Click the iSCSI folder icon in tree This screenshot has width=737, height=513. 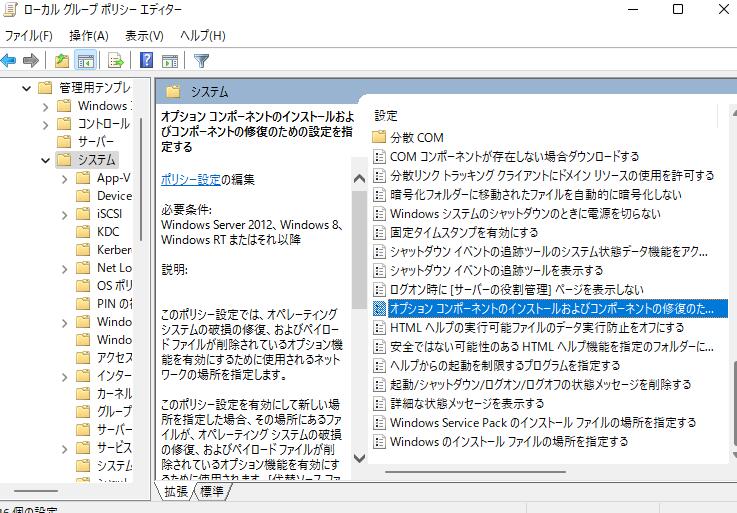pos(83,214)
